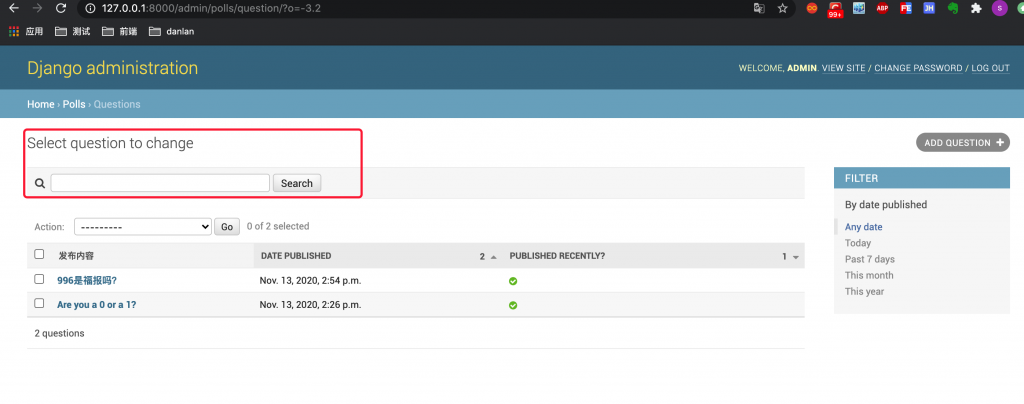
Task: Toggle sort arrow on Published Recently column
Action: point(797,257)
